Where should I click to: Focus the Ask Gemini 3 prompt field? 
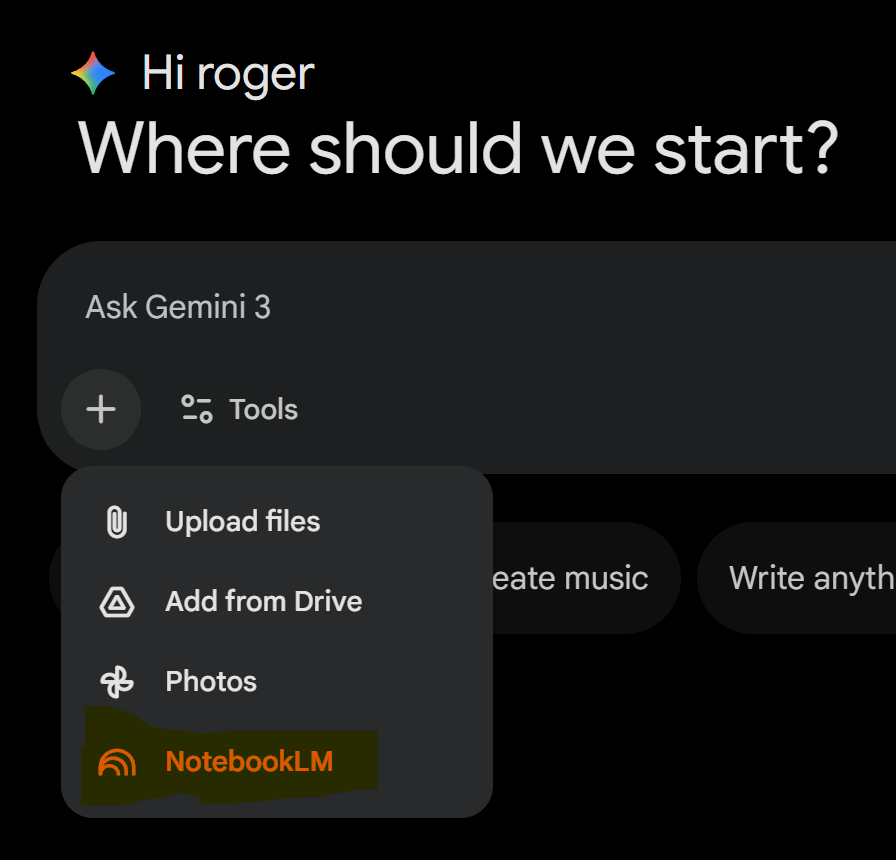point(400,307)
